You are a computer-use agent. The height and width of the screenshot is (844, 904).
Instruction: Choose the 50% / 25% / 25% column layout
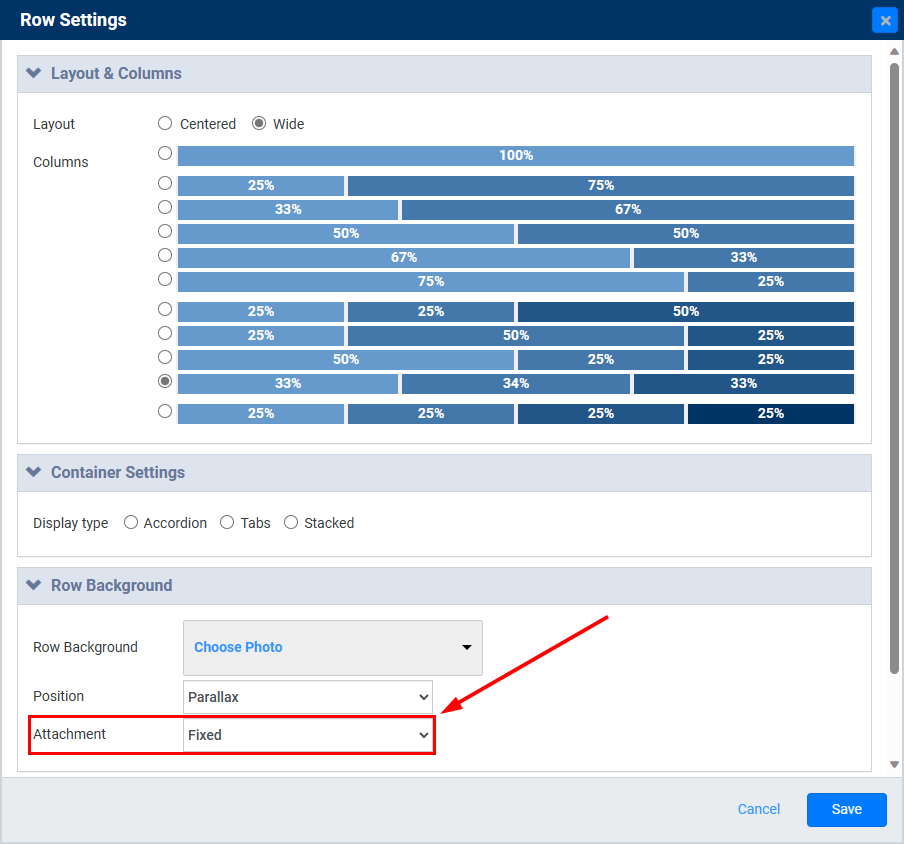point(165,357)
